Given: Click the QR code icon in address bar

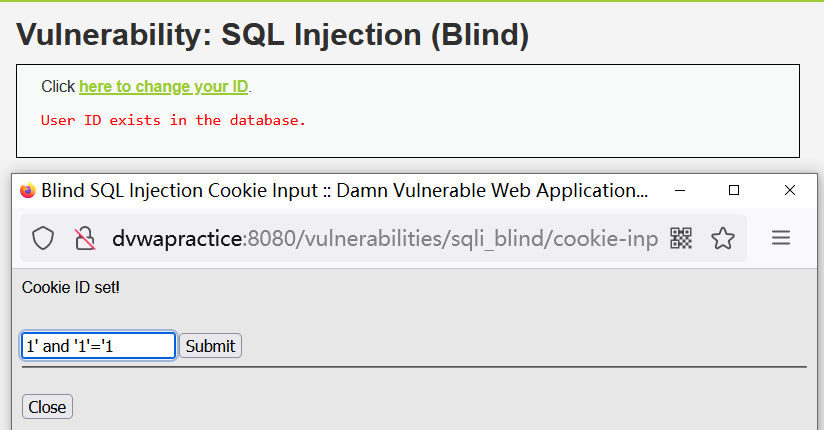Looking at the screenshot, I should pyautogui.click(x=681, y=239).
